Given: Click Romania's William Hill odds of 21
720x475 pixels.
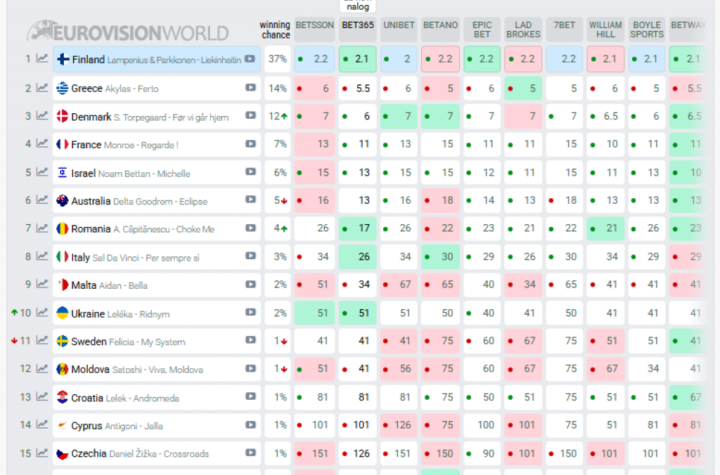Looking at the screenshot, I should 606,228.
